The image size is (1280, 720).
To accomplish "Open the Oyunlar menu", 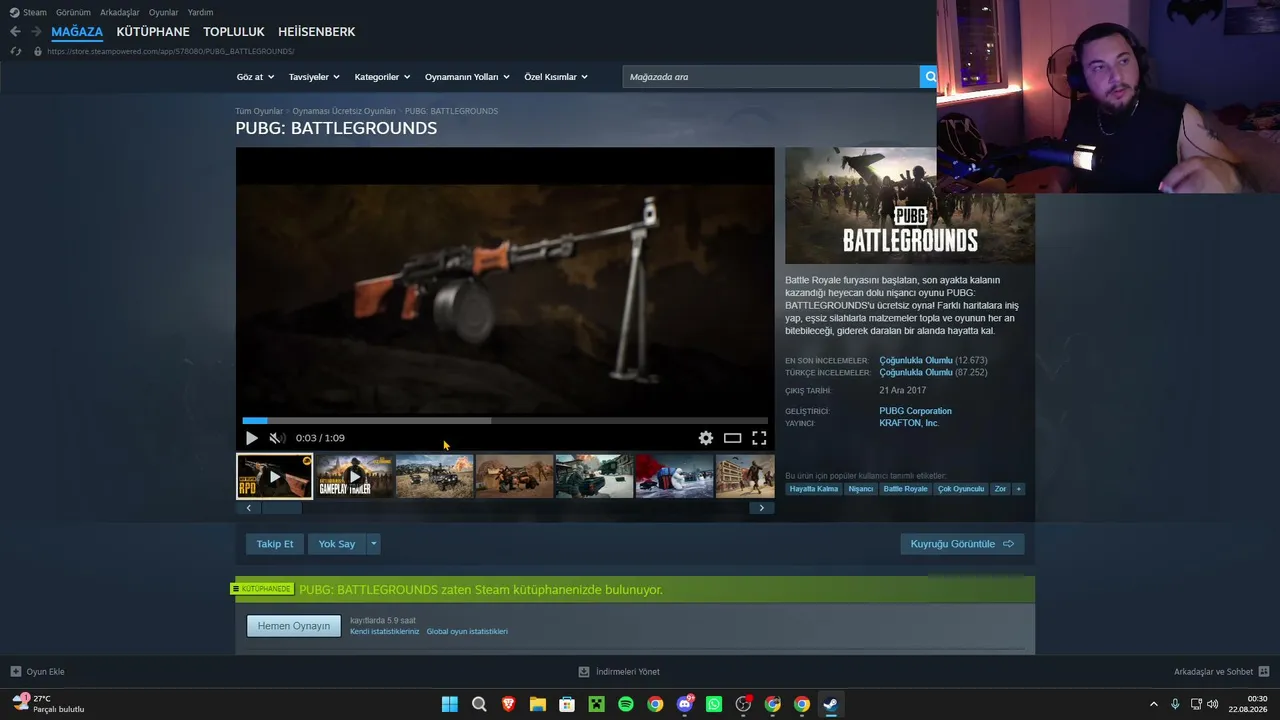I will pyautogui.click(x=164, y=12).
